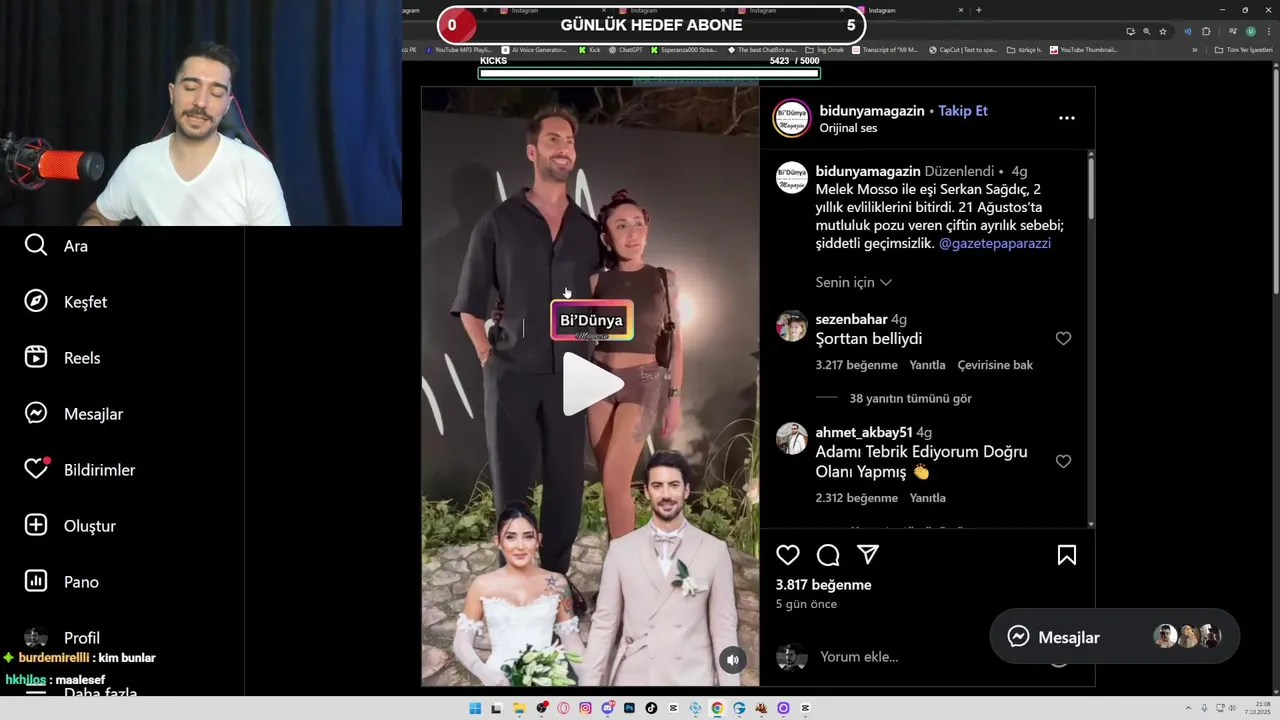Open the Tüm Yer İşaretleri folder
Image resolution: width=1280 pixels, height=720 pixels.
coord(1242,49)
